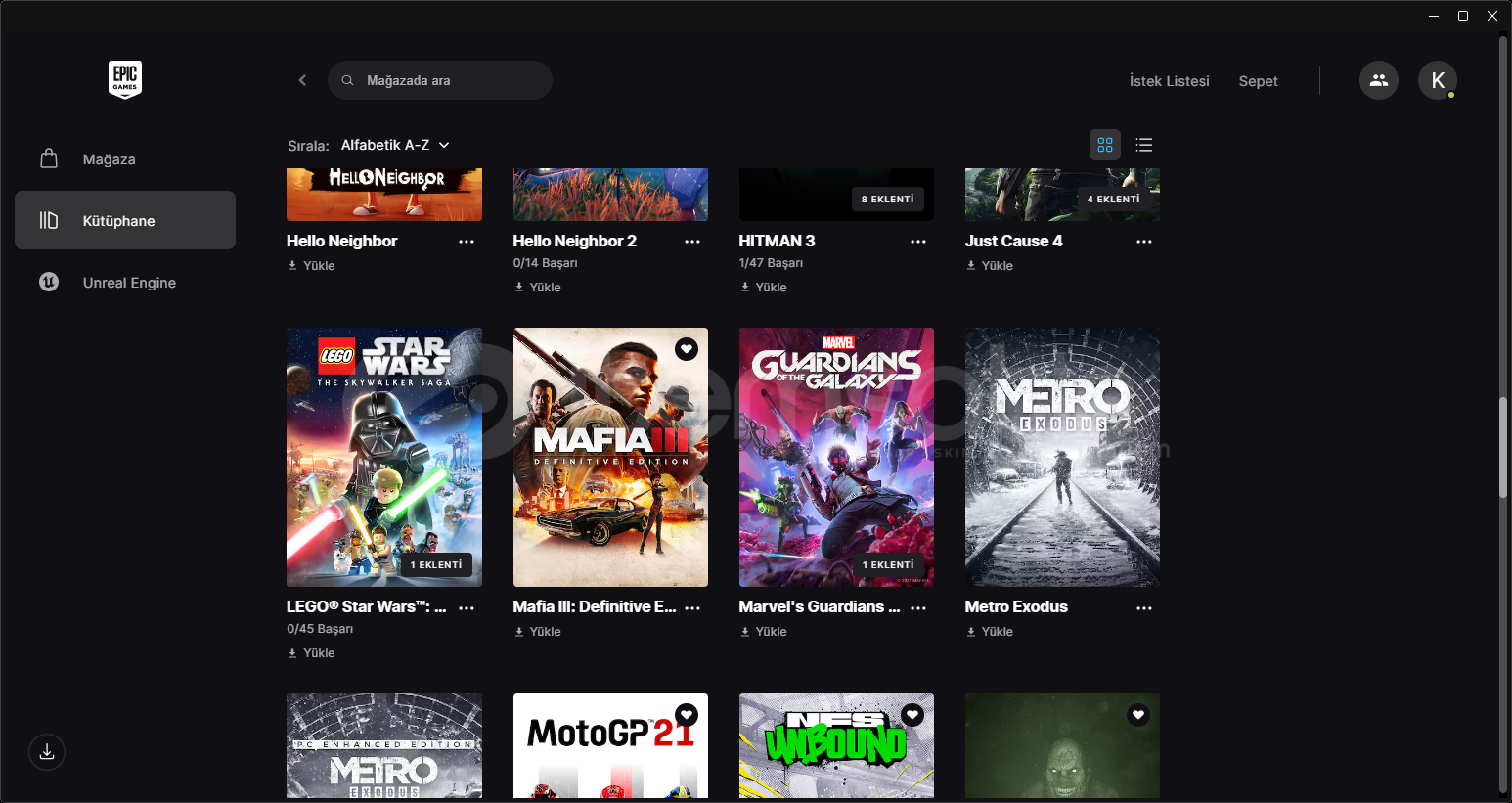Open İstek Listesi wishlist
Viewport: 1512px width, 803px height.
point(1169,81)
